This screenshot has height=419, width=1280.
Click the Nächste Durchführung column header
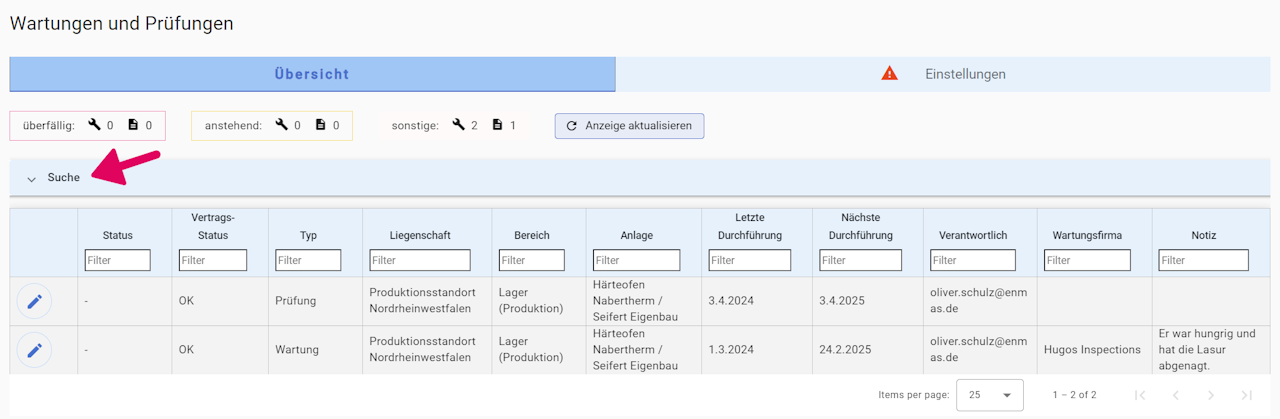click(x=860, y=226)
